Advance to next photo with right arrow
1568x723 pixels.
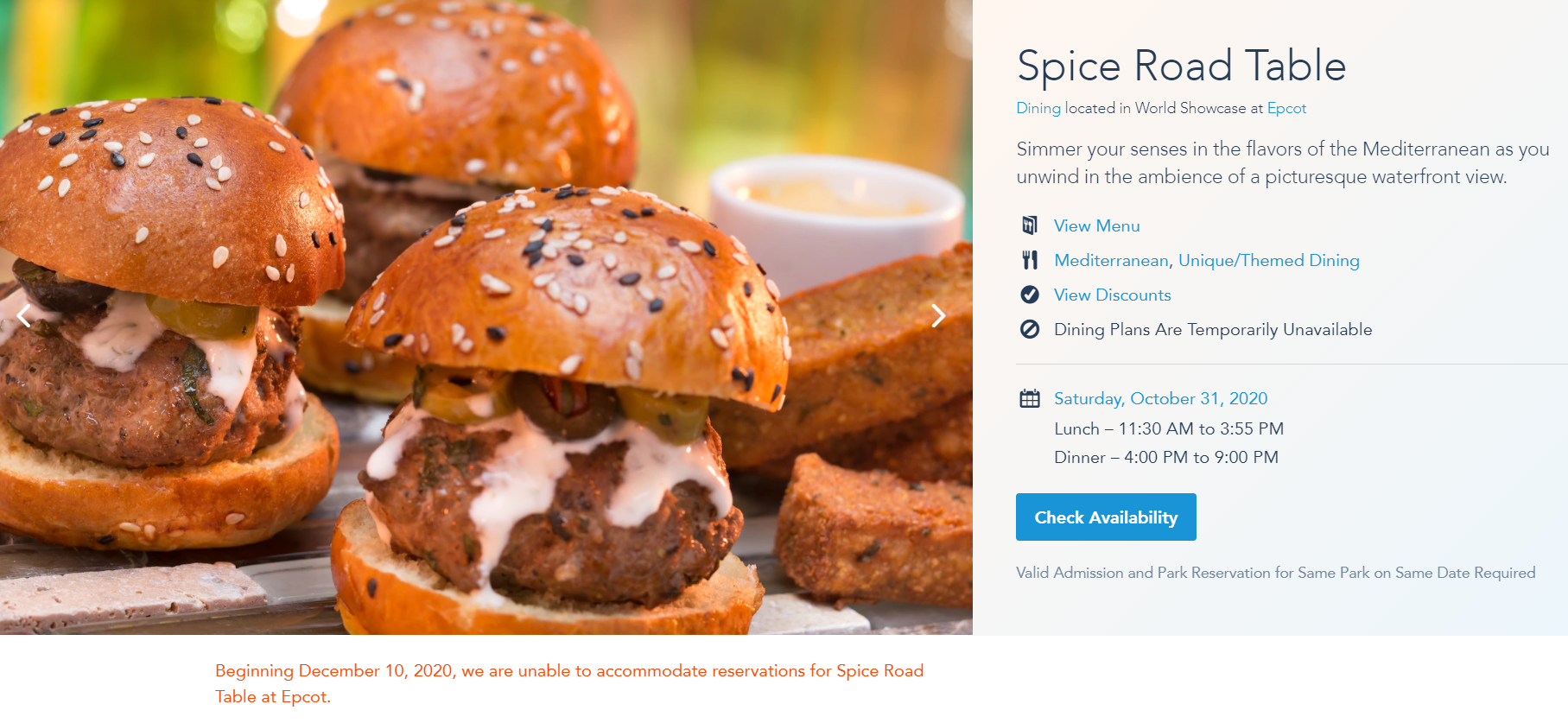point(939,316)
